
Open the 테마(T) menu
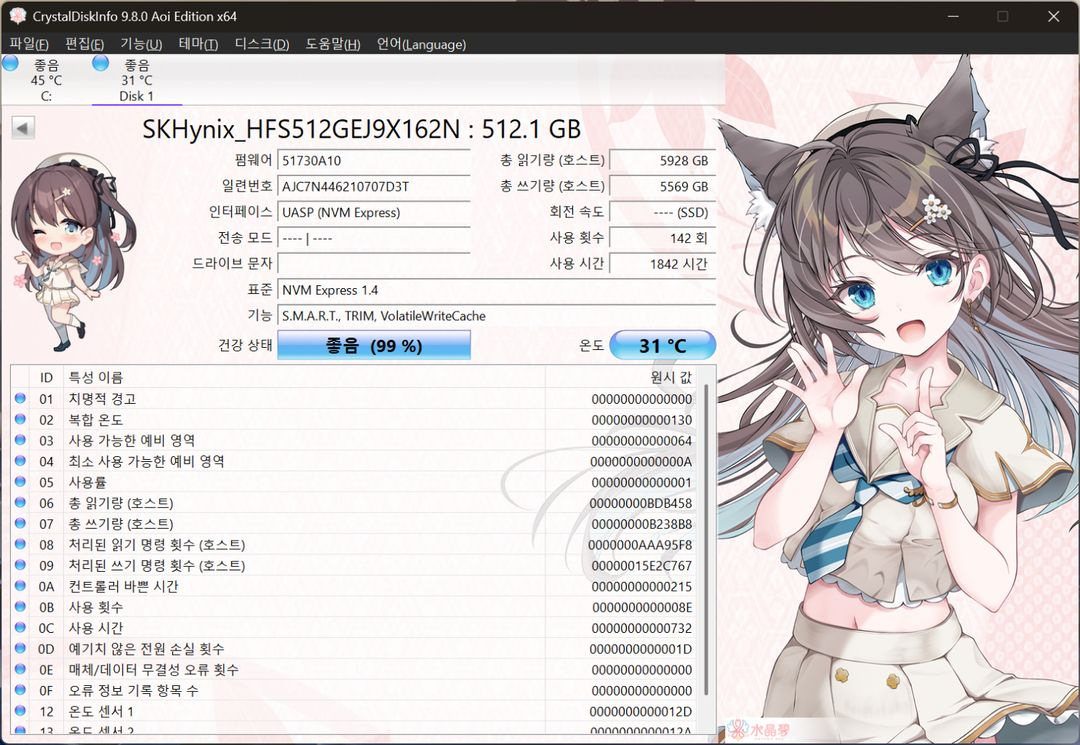tap(197, 44)
